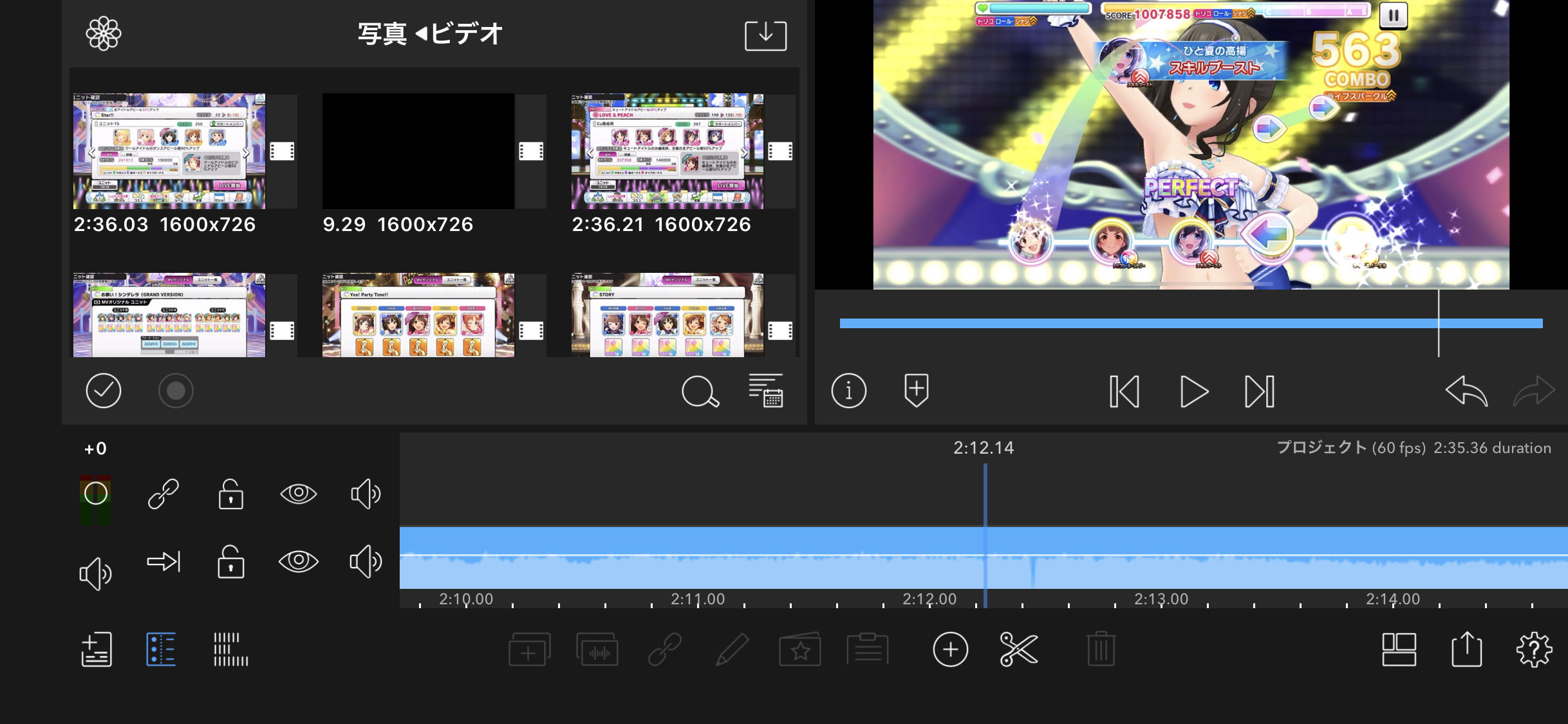
Task: Open the share export icon
Action: tap(1467, 649)
